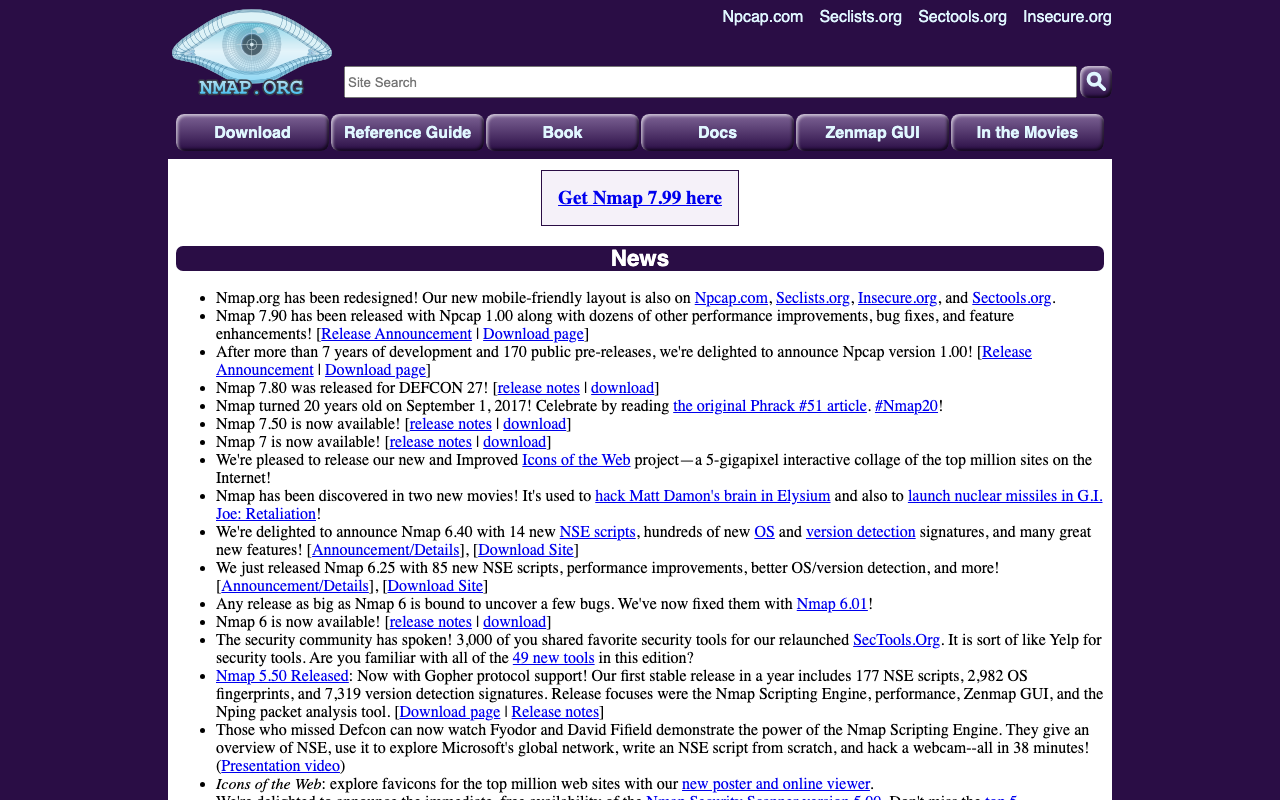
Task: Open the Docs navigation tab
Action: pos(717,132)
